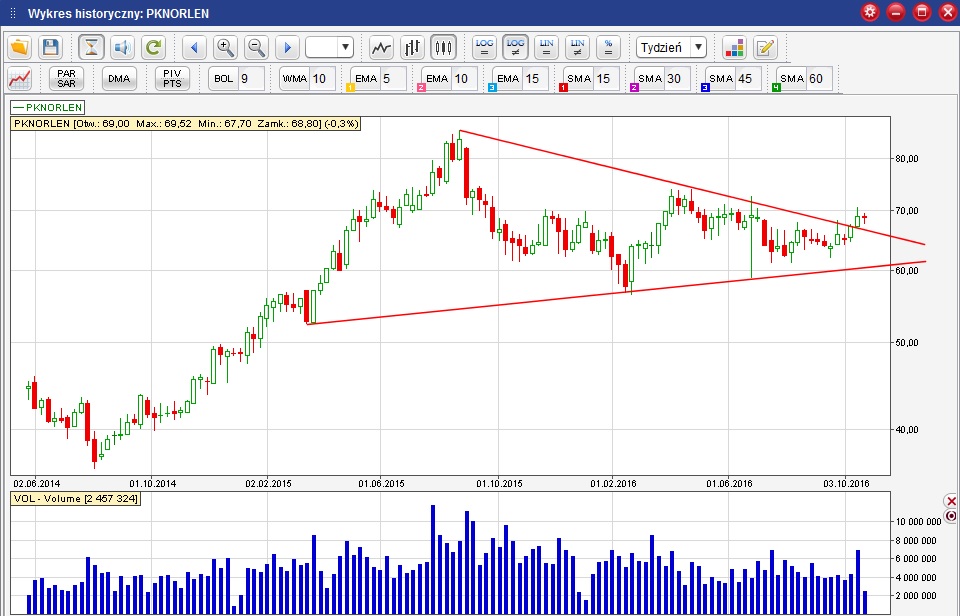The height and width of the screenshot is (616, 960).
Task: Toggle candlestick chart mode
Action: point(443,47)
